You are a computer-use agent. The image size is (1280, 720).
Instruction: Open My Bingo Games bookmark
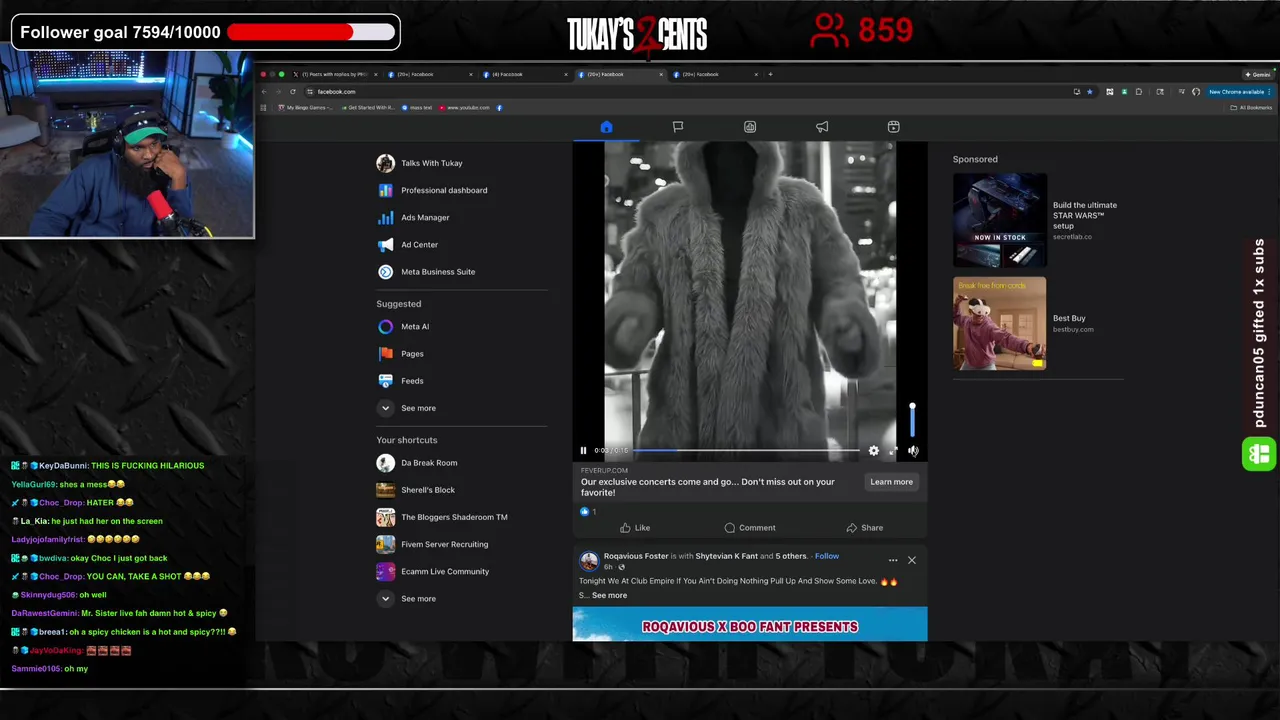304,107
